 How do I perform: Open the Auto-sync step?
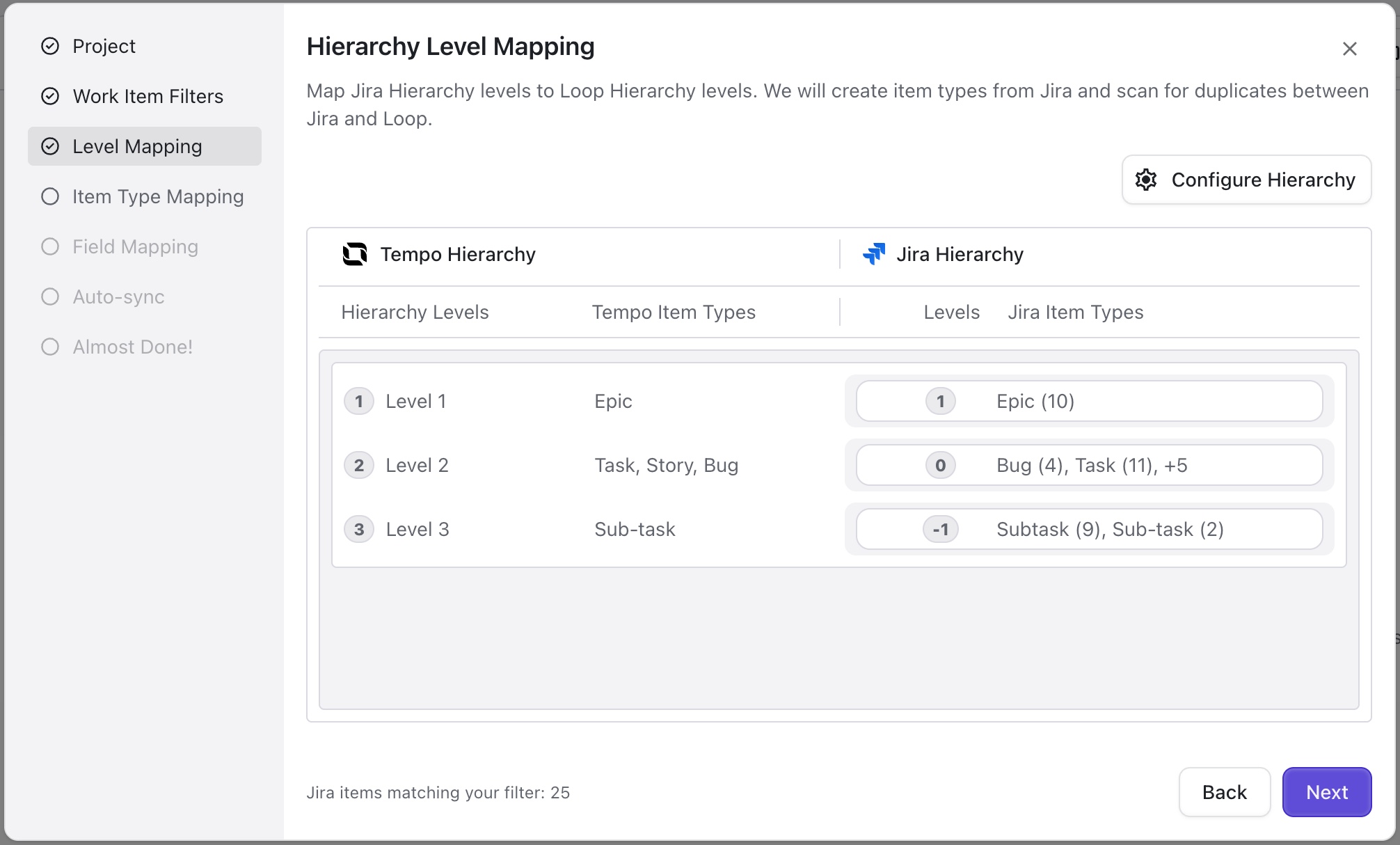(x=145, y=297)
